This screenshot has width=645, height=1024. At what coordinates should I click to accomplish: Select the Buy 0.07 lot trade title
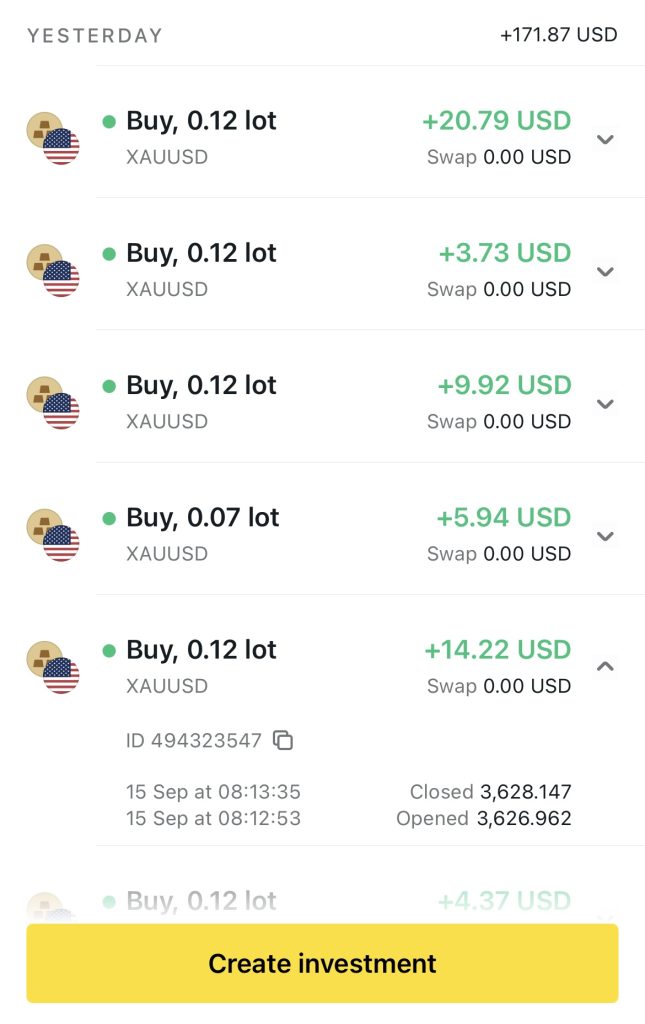(x=202, y=518)
